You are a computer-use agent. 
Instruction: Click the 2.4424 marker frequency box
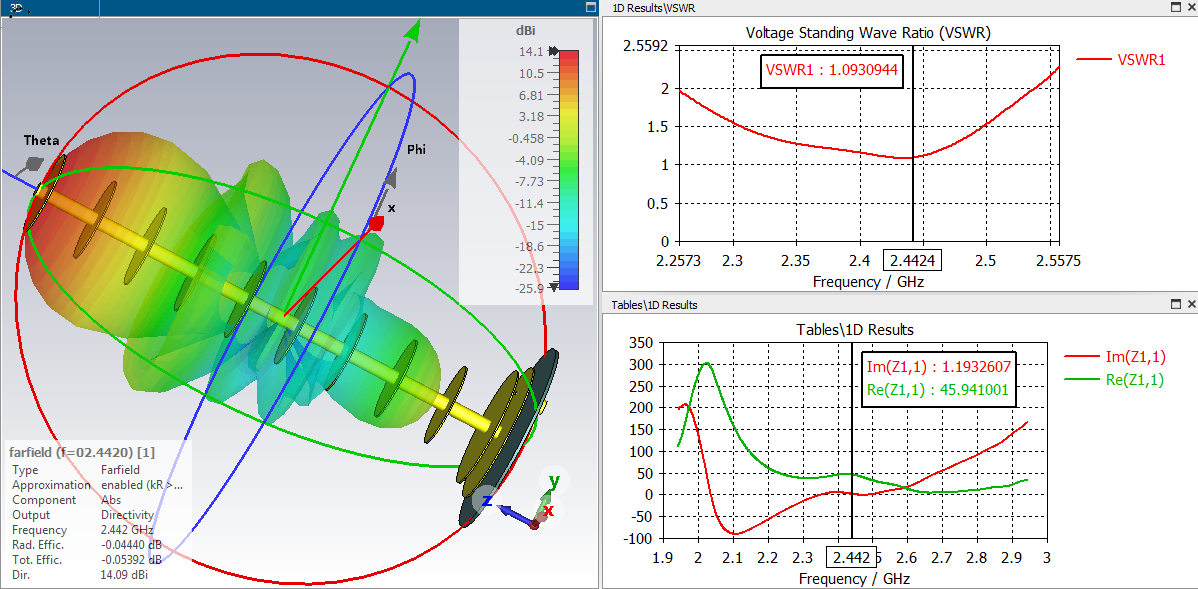click(x=912, y=261)
